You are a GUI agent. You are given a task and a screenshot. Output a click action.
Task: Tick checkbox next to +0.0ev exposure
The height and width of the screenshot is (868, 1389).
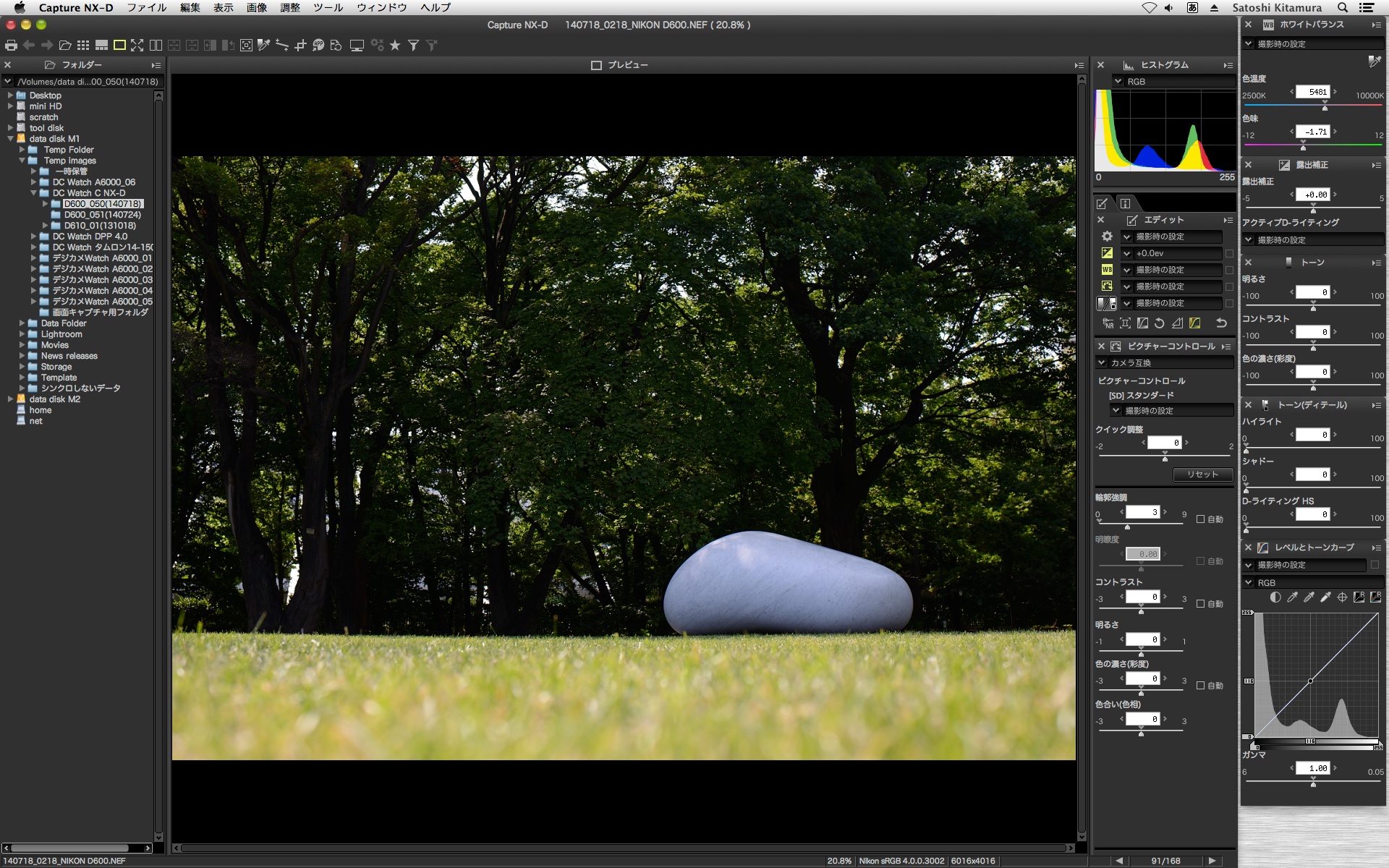[1229, 254]
